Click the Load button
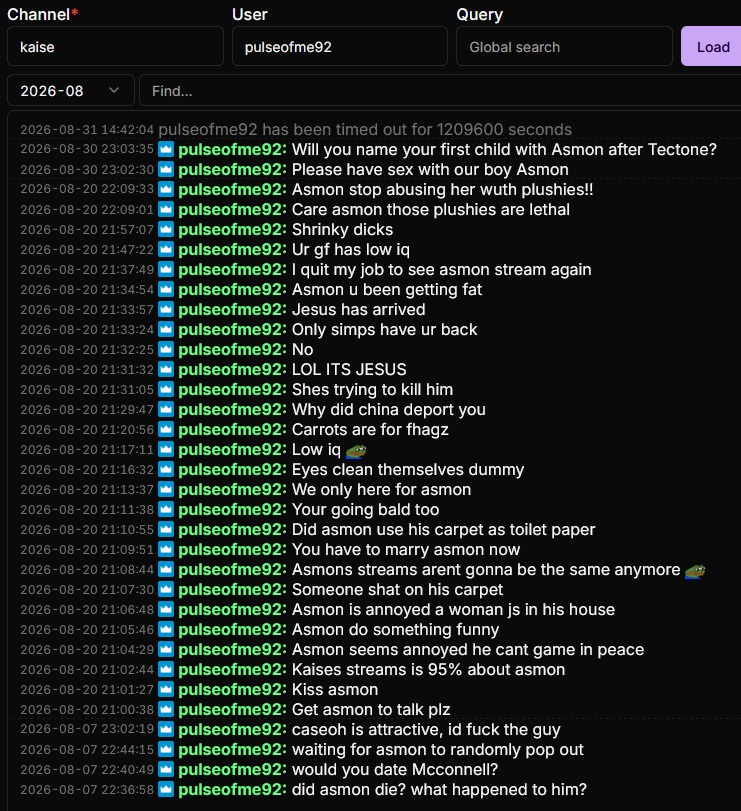 click(713, 47)
